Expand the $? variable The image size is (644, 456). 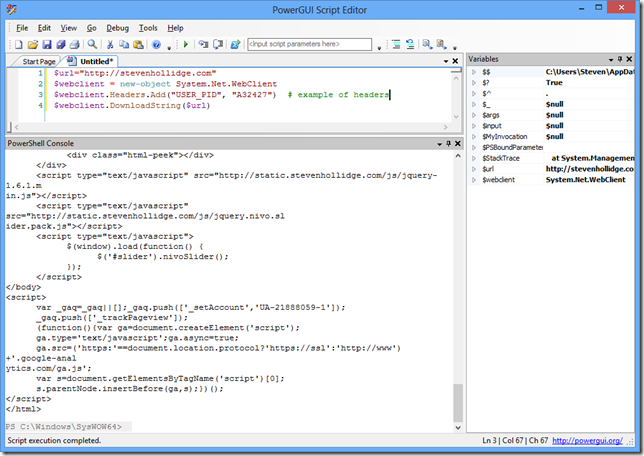tap(474, 83)
